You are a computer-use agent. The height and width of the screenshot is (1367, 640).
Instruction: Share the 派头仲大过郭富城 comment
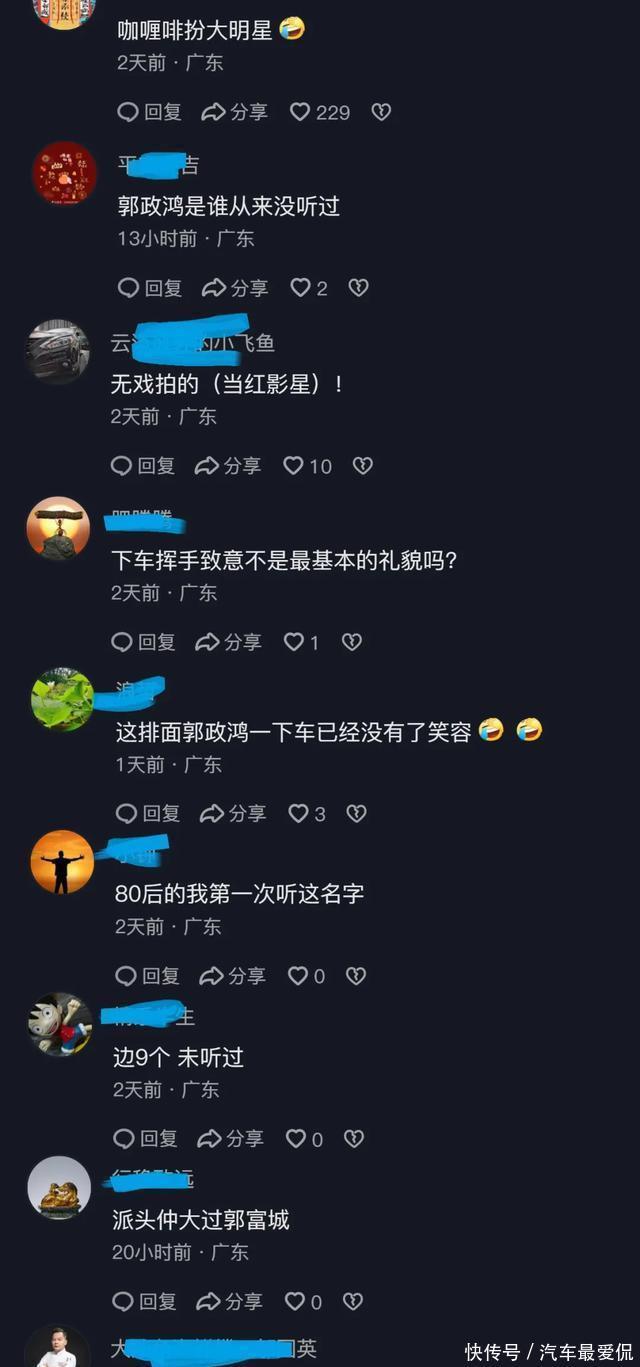click(230, 1302)
